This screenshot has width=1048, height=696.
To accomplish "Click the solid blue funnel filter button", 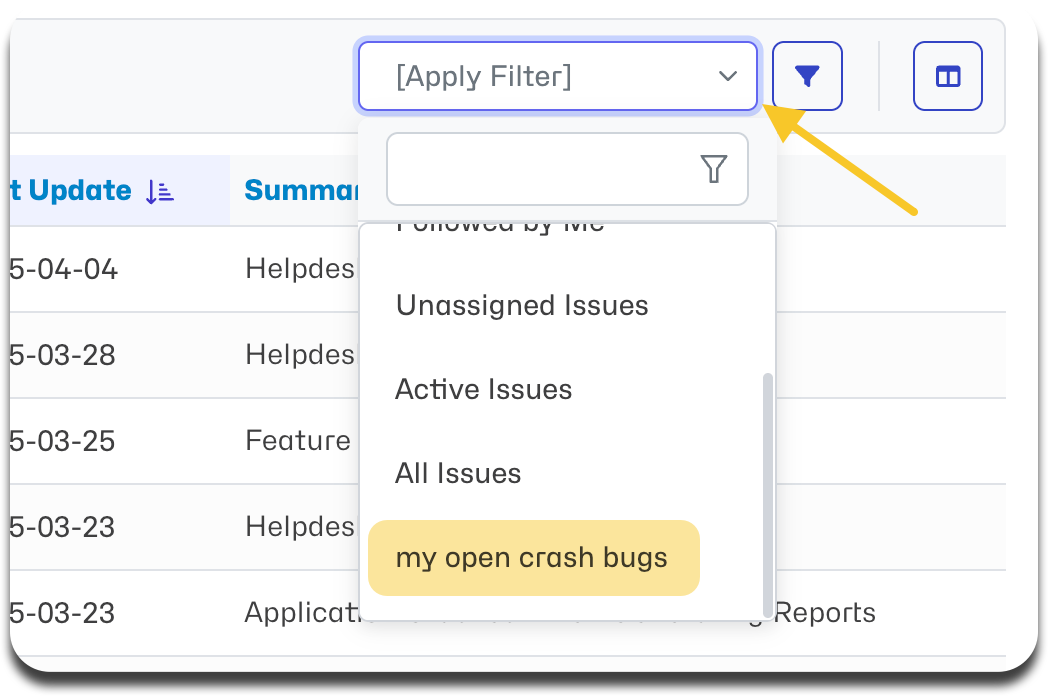I will pyautogui.click(x=807, y=76).
